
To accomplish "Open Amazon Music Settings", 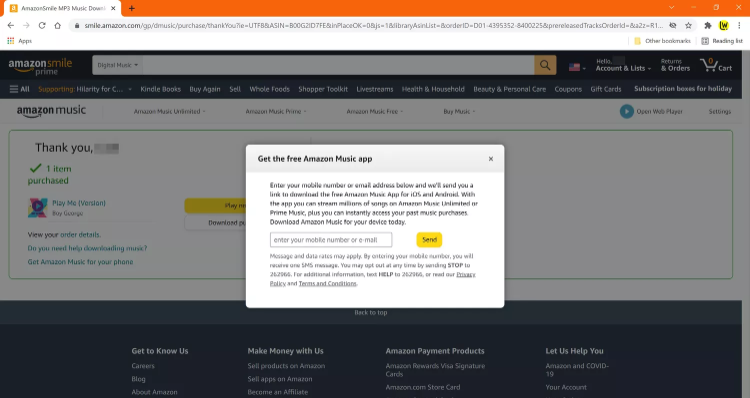I will tap(719, 111).
